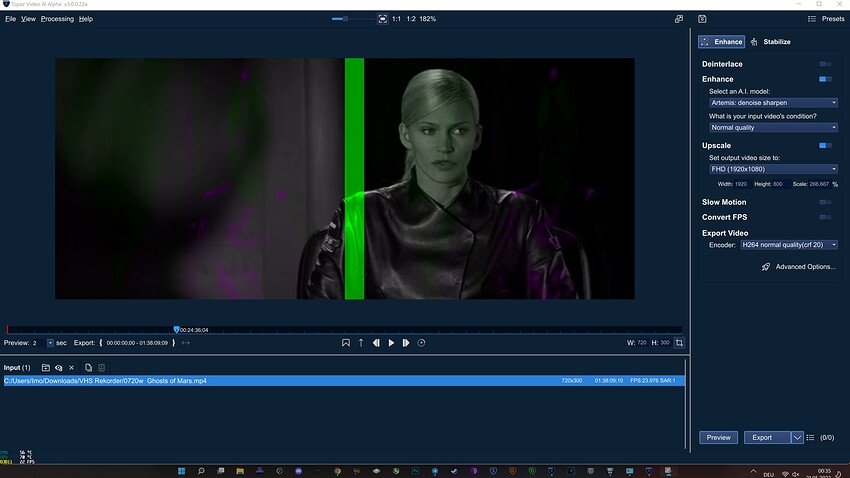
Task: Step forward one frame
Action: [405, 343]
